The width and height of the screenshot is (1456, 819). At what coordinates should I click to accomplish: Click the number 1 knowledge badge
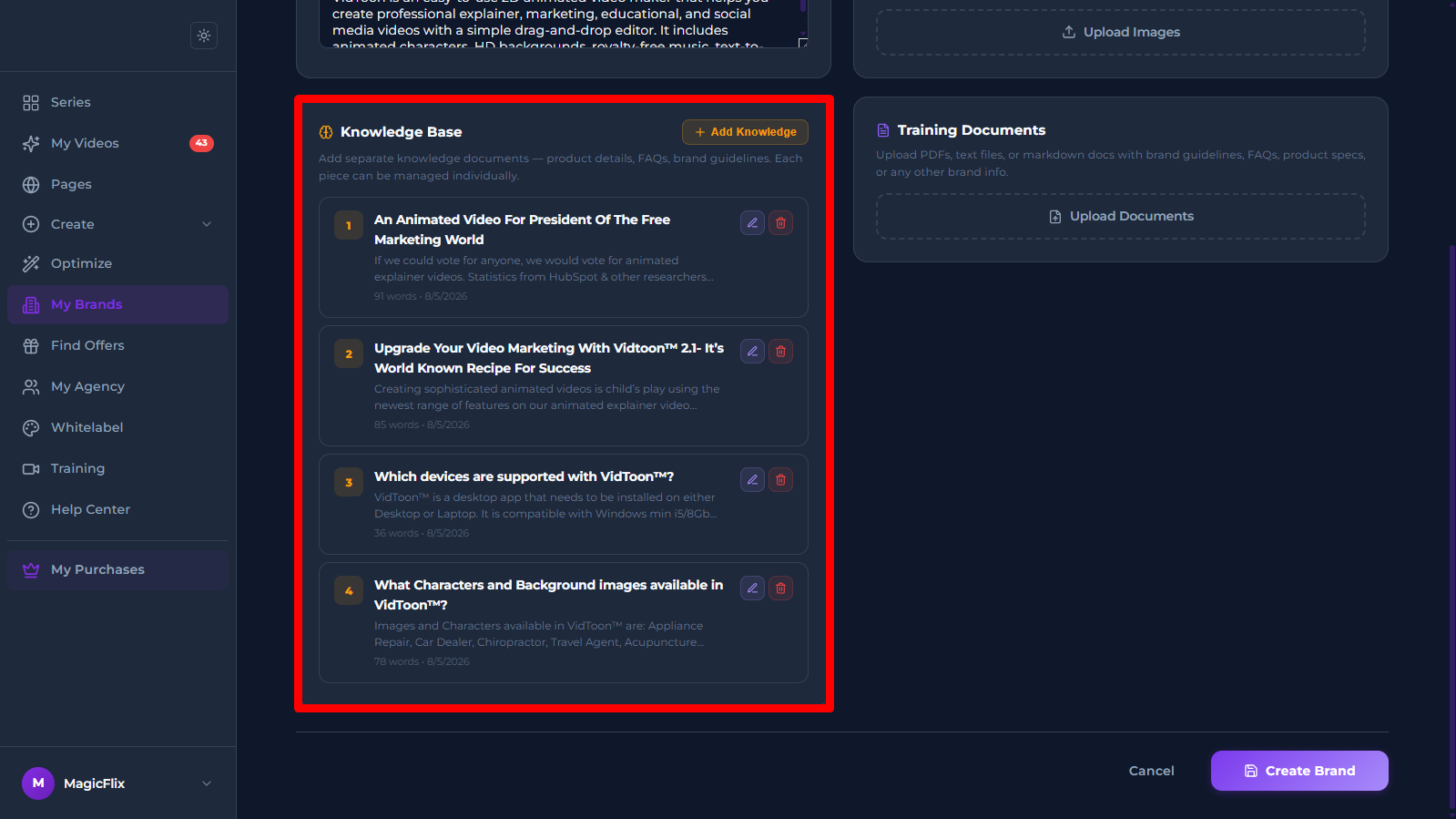(349, 226)
